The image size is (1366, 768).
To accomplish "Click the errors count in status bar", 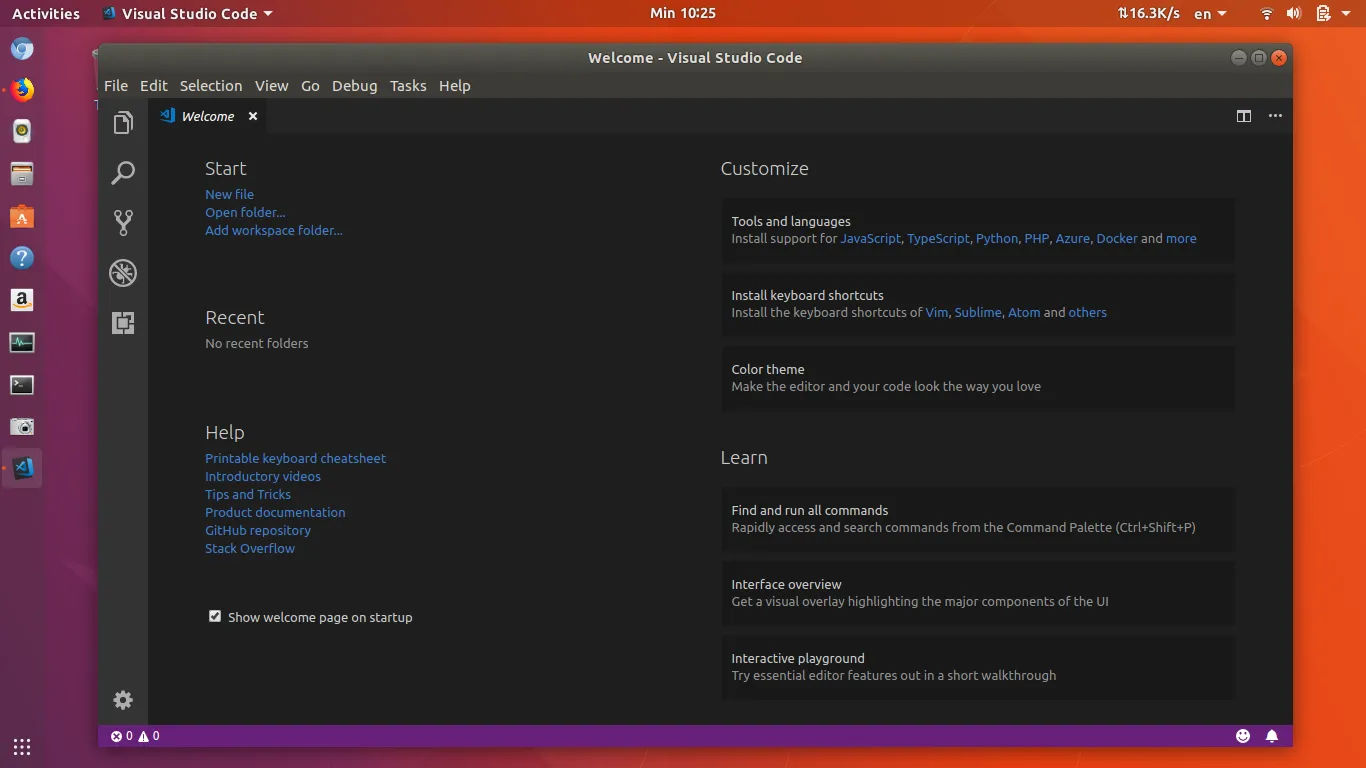I will click(121, 736).
